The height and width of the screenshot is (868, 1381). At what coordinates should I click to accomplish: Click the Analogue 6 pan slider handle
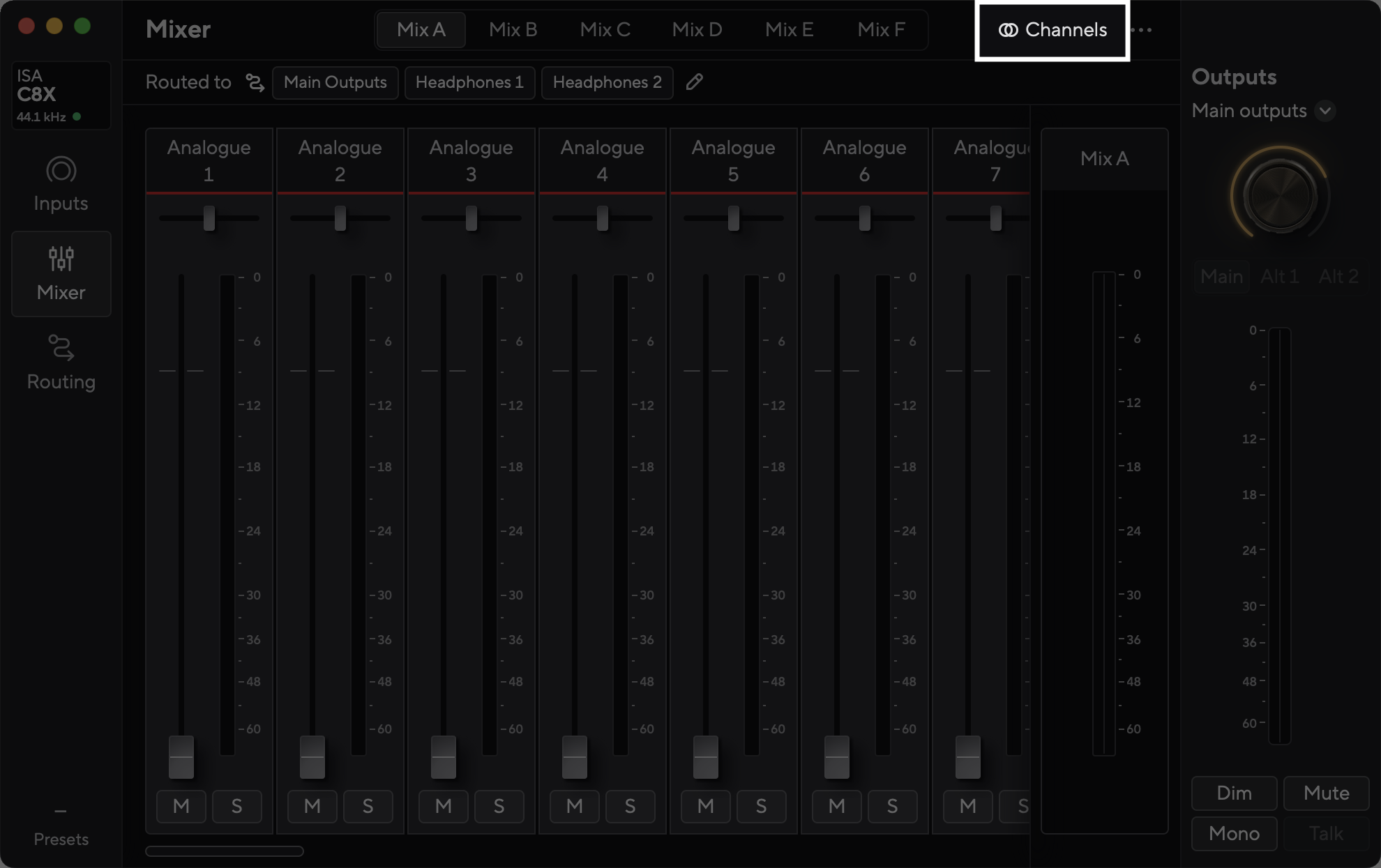tap(865, 218)
